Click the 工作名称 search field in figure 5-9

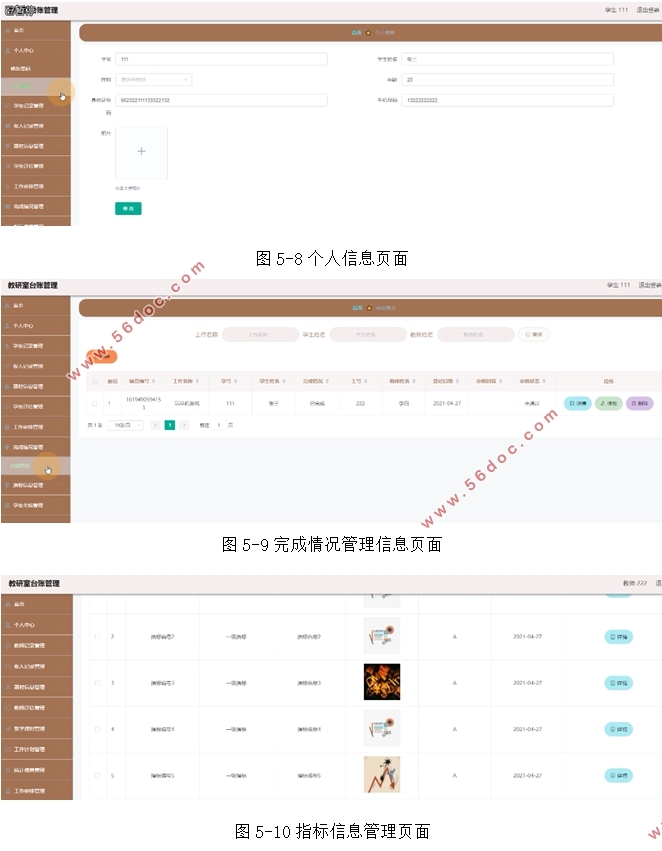tap(260, 334)
